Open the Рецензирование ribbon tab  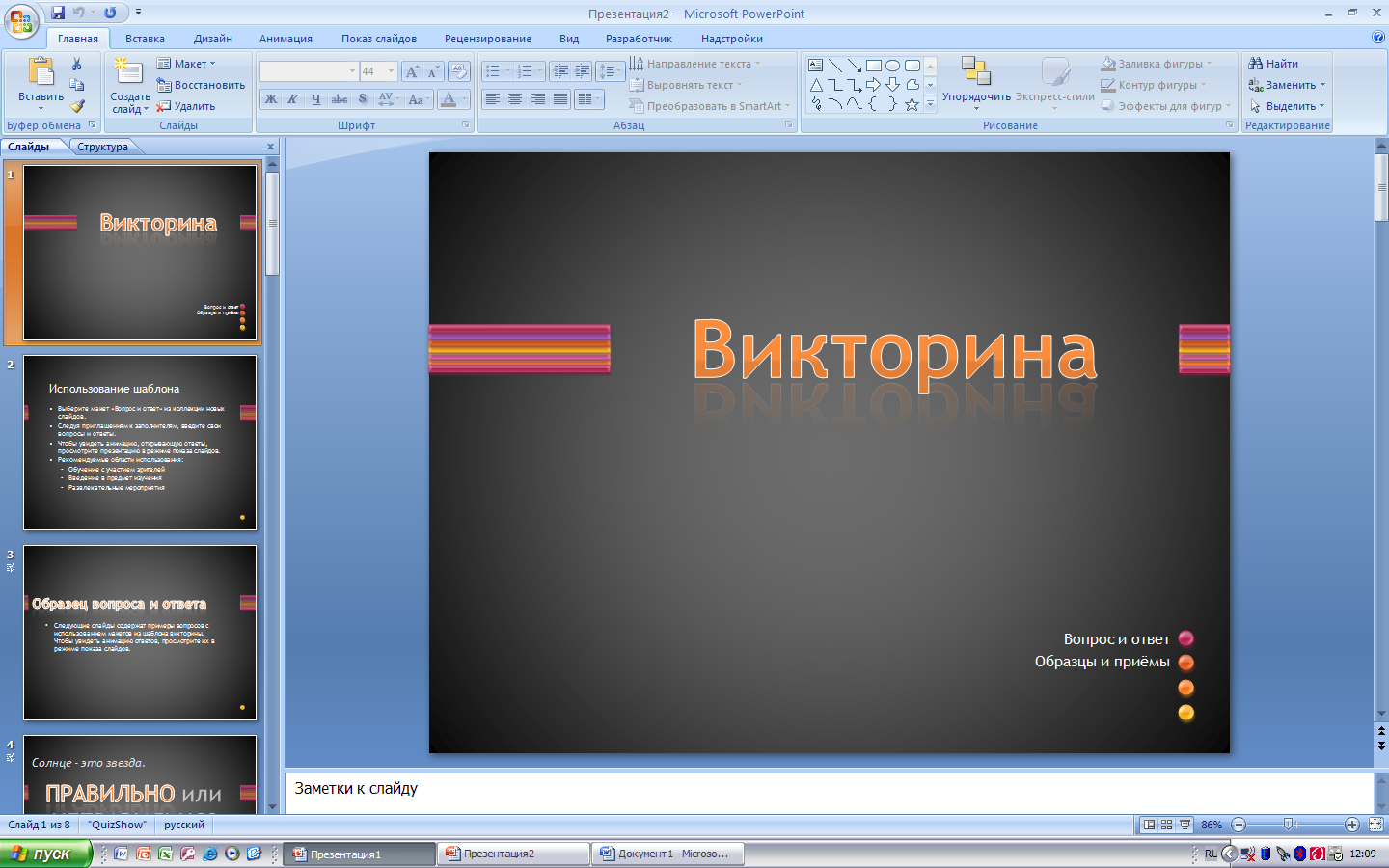(488, 39)
